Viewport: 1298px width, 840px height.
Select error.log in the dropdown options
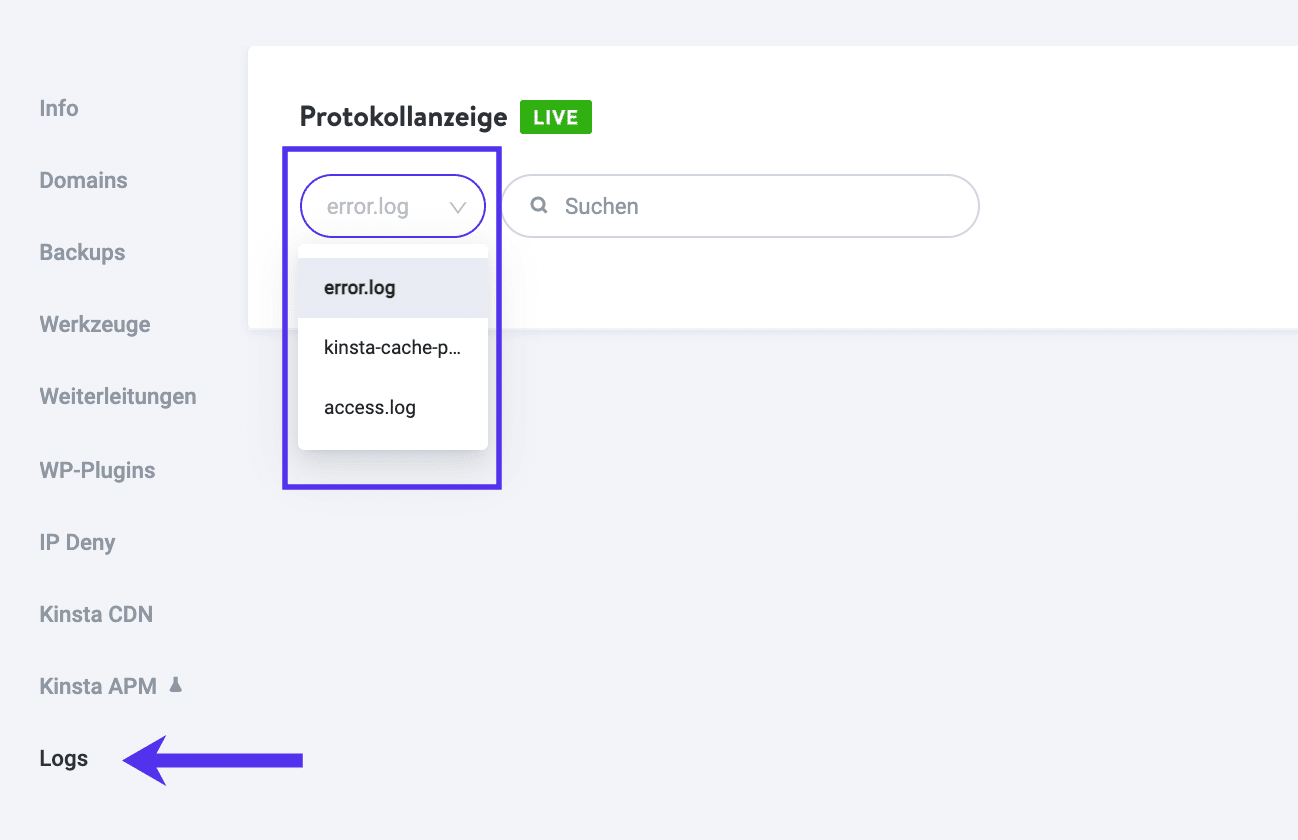[x=360, y=287]
